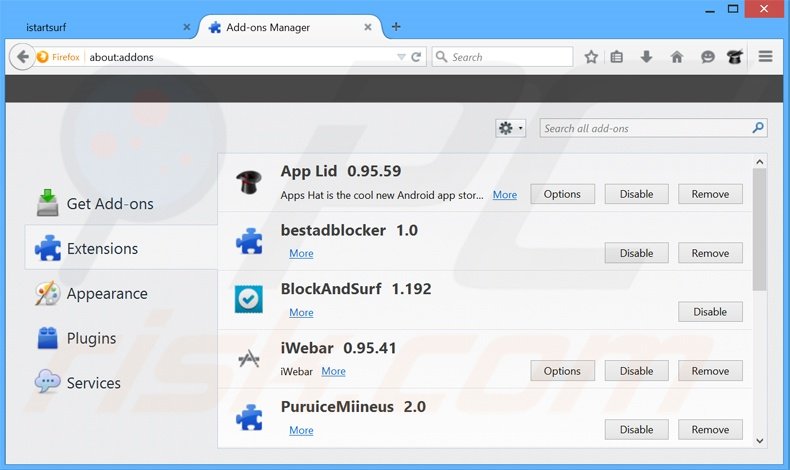Select the PuruiceMiineus 2.0 title

[x=353, y=407]
